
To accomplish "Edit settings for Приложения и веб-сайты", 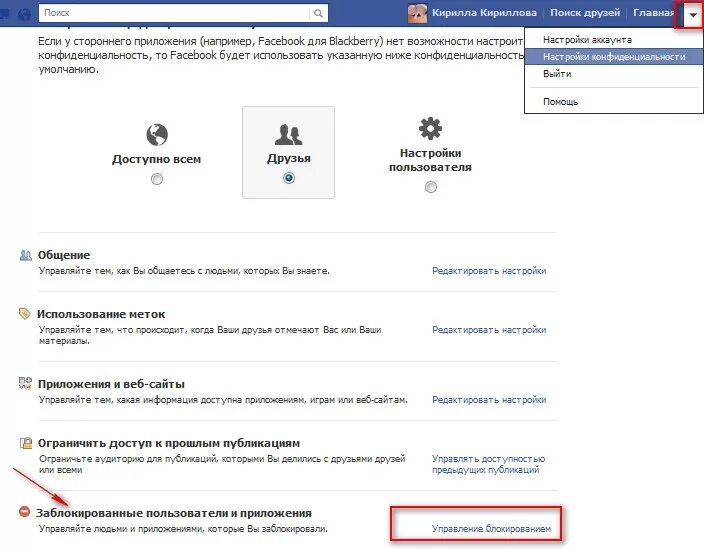I will pos(489,400).
